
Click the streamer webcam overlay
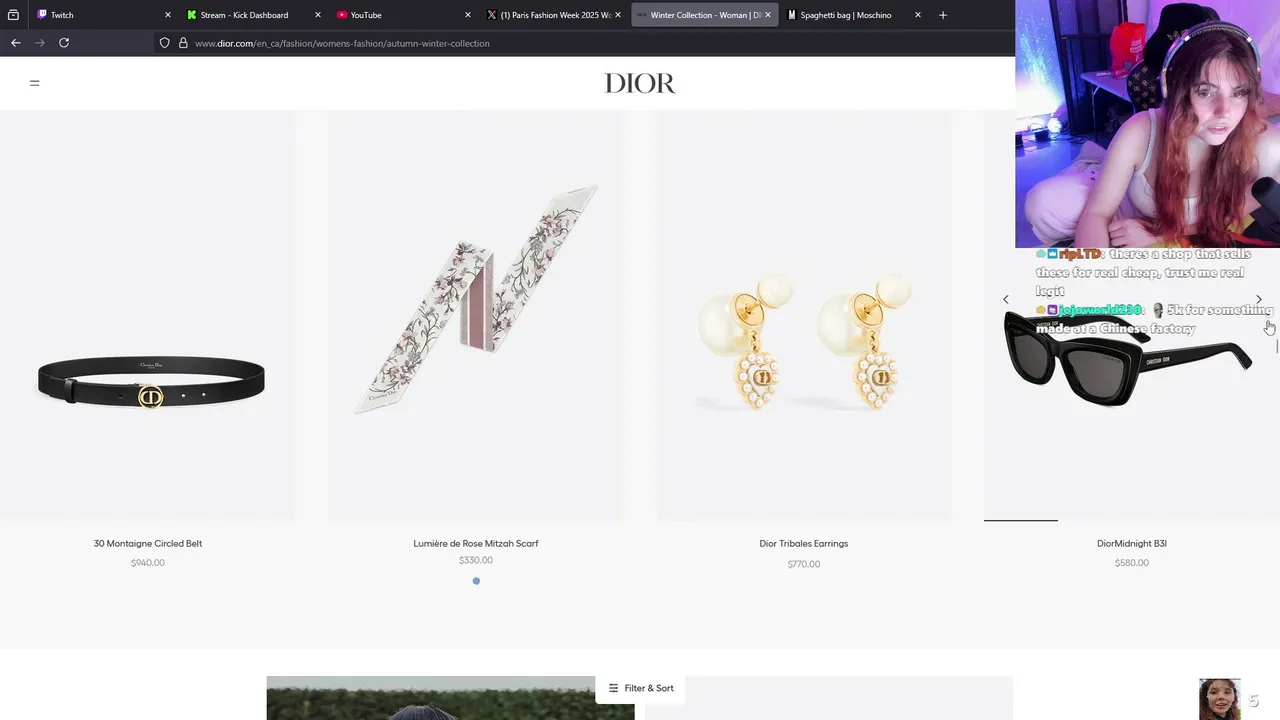click(1147, 124)
